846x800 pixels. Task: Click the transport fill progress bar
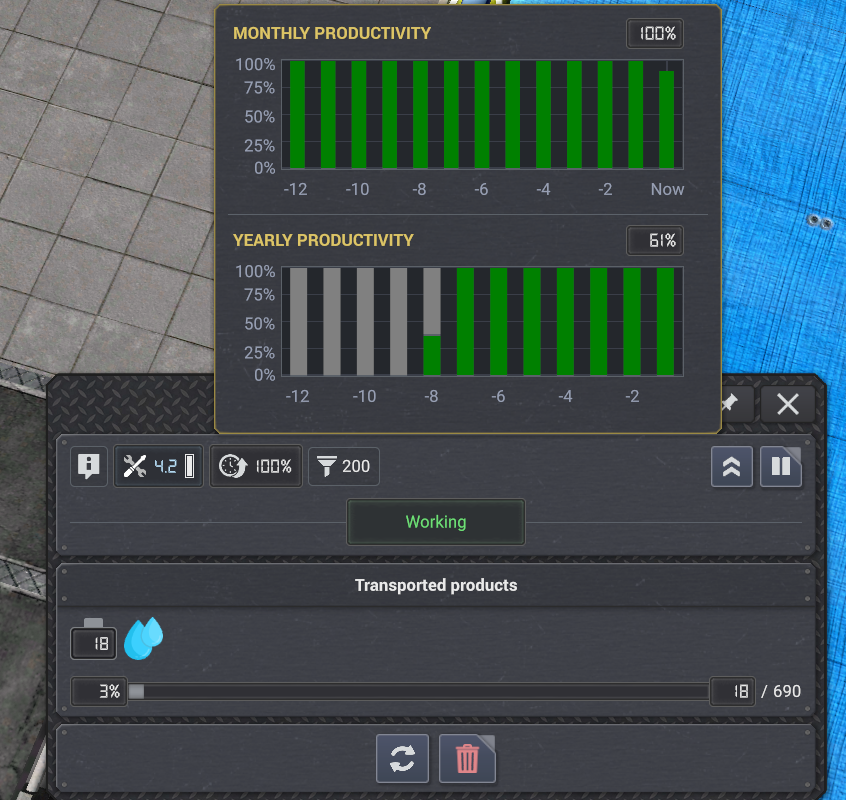click(x=418, y=691)
